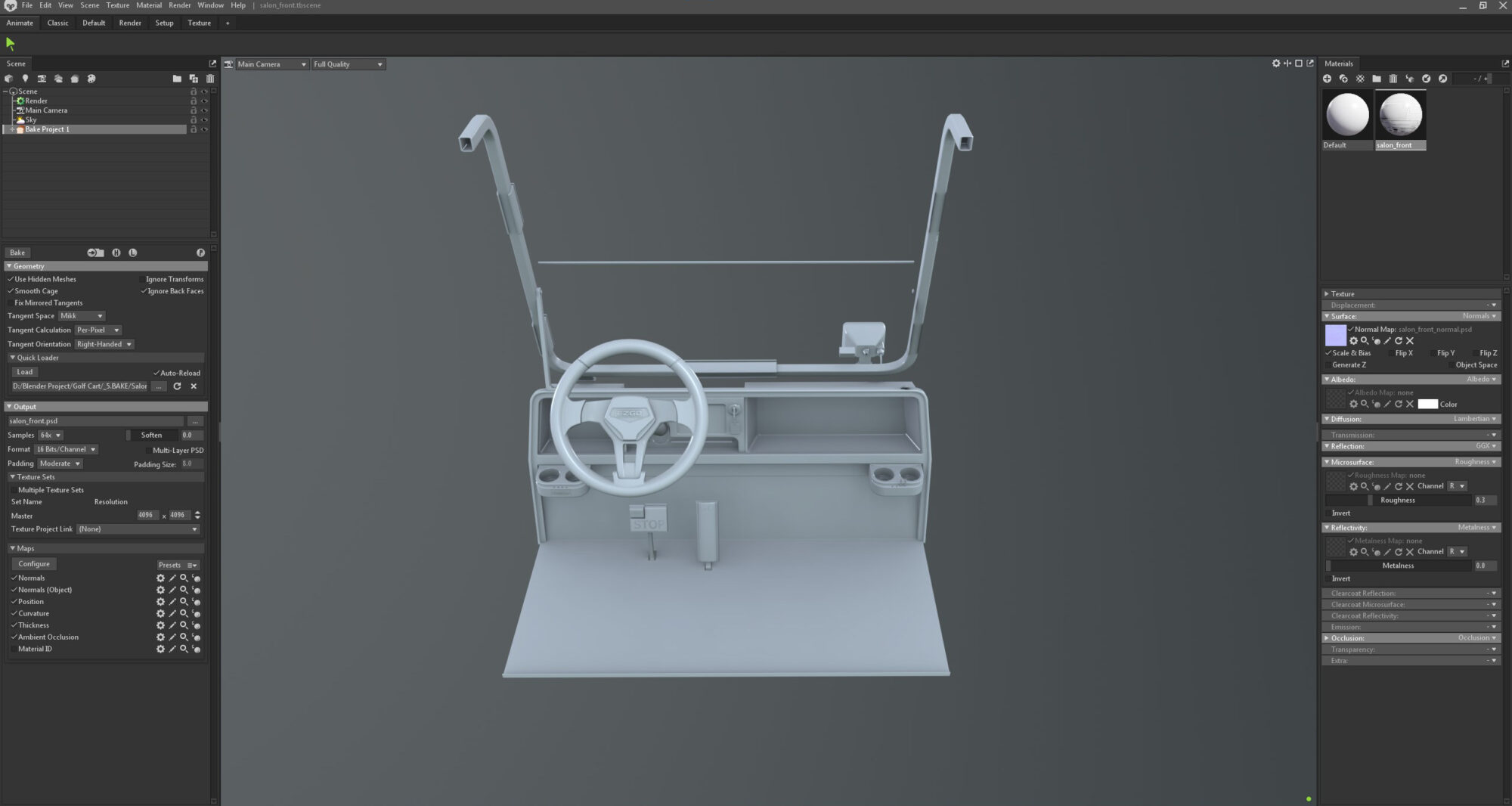The height and width of the screenshot is (806, 1512).
Task: Open Tangent Space Mikk dropdown
Action: [x=82, y=316]
